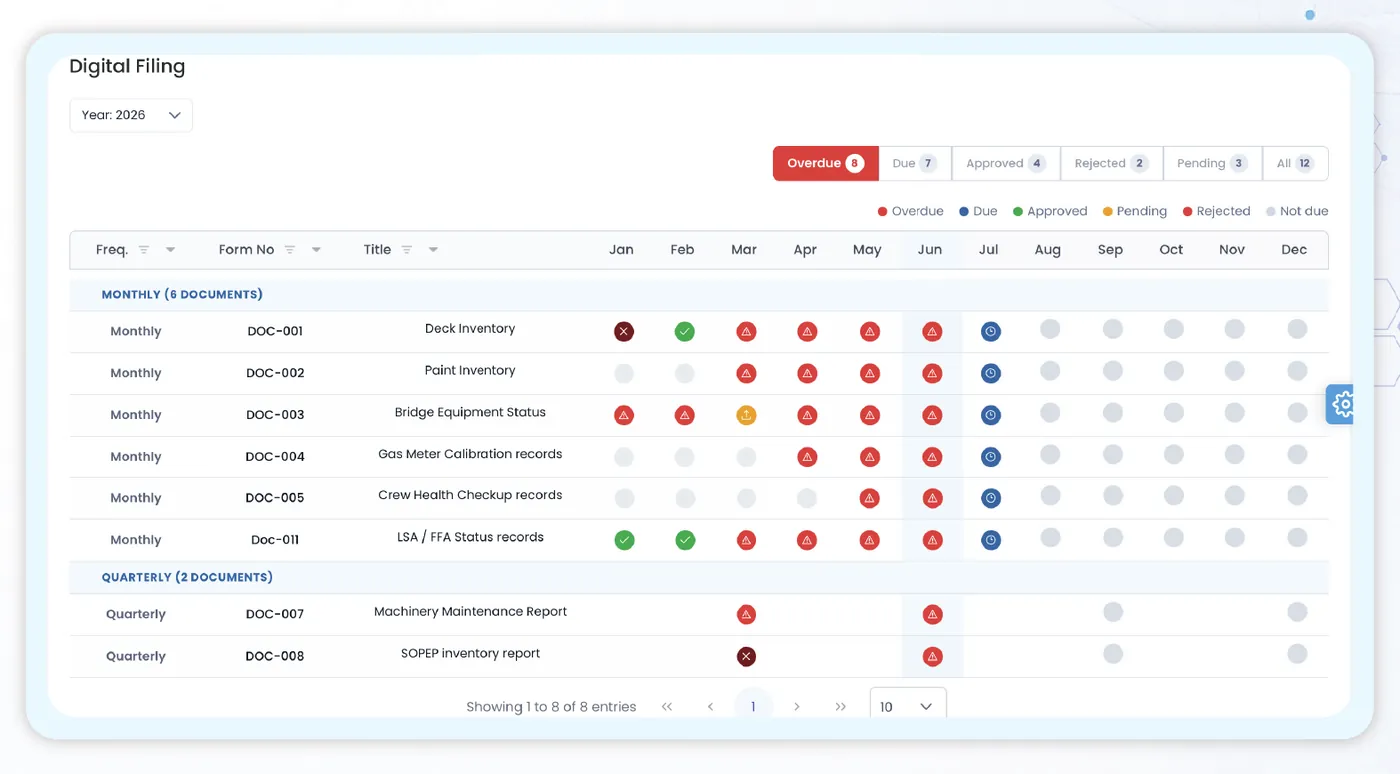Switch to the Pending filter tab
This screenshot has width=1400, height=774.
[1213, 163]
